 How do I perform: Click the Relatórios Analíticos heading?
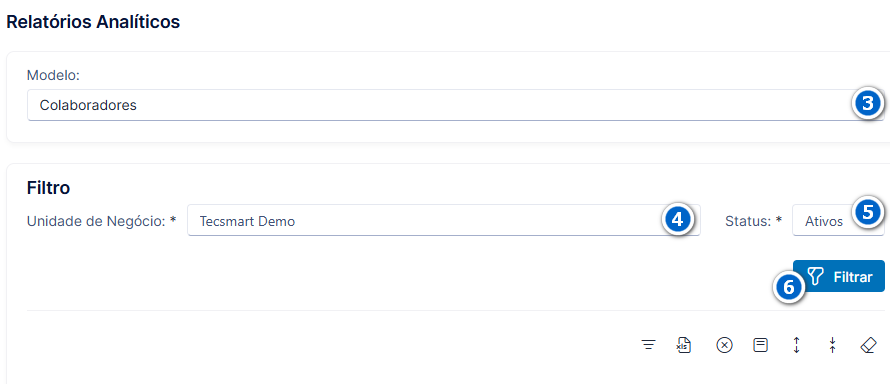(93, 22)
